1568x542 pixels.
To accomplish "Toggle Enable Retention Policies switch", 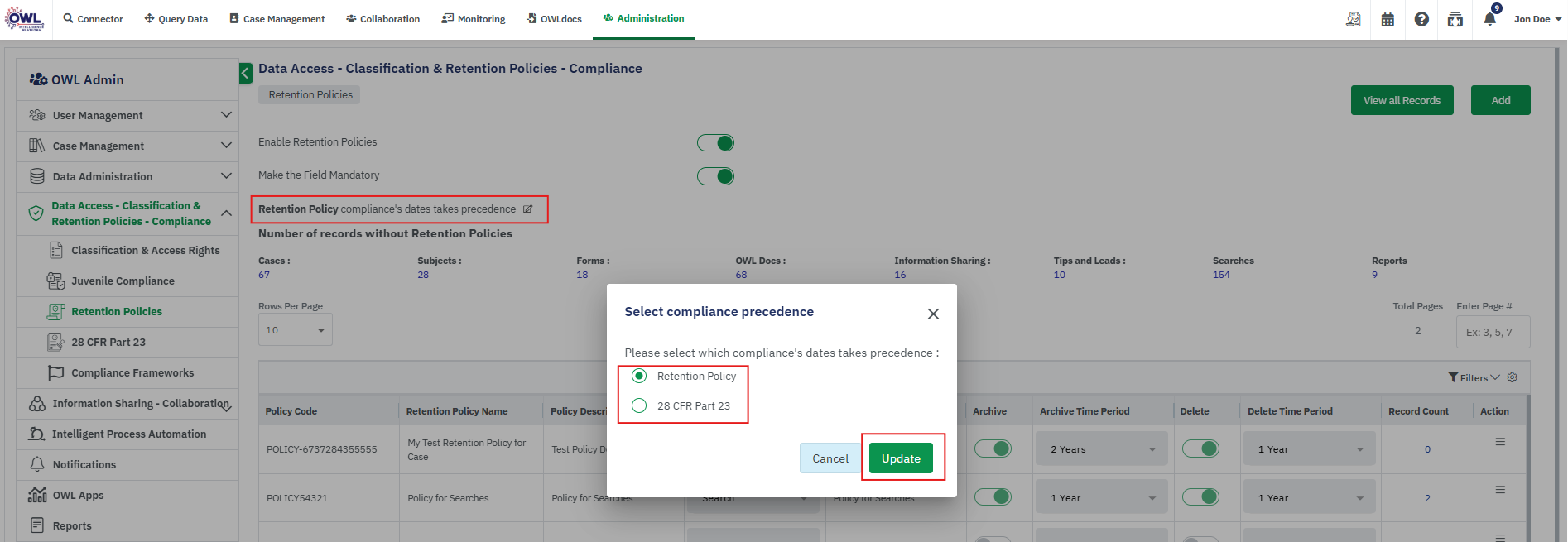I will [715, 143].
